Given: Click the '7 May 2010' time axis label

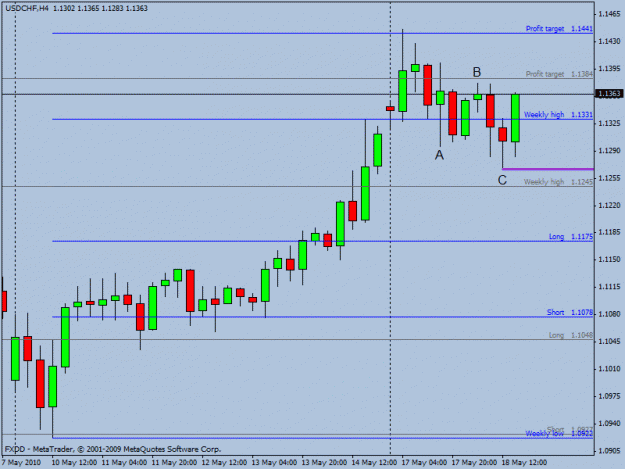Looking at the screenshot, I should [21, 462].
